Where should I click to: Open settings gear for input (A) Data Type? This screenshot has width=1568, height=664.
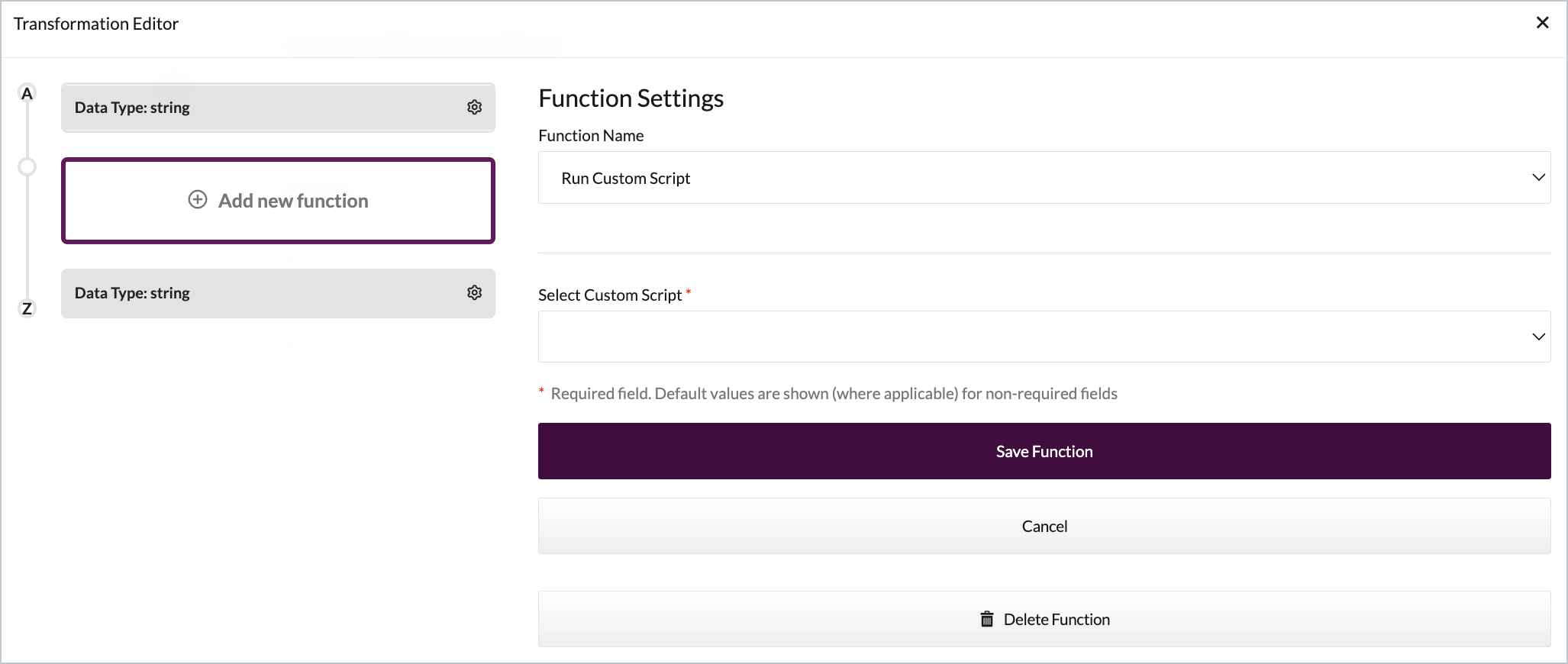click(x=474, y=108)
